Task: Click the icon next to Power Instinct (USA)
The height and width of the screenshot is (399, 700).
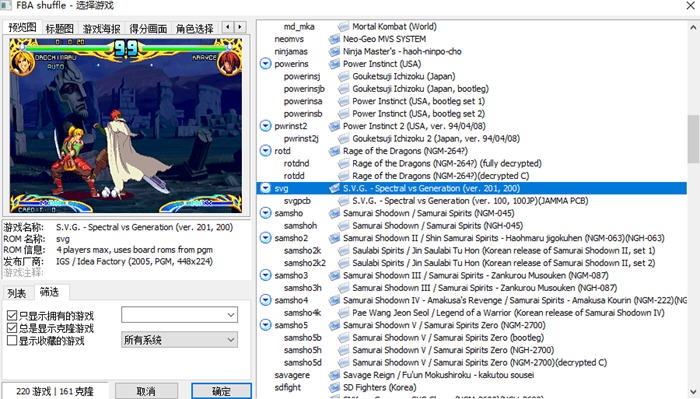Action: 334,64
